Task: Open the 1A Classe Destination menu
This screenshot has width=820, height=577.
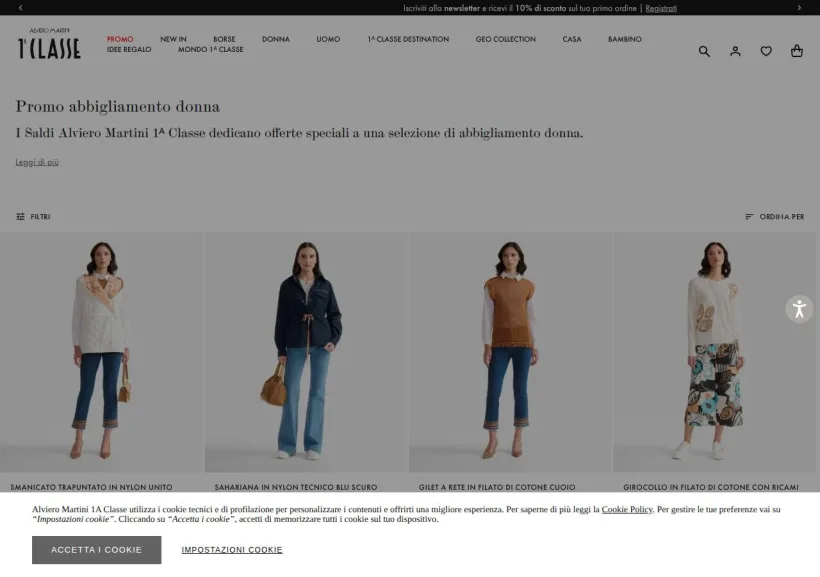Action: click(x=408, y=39)
